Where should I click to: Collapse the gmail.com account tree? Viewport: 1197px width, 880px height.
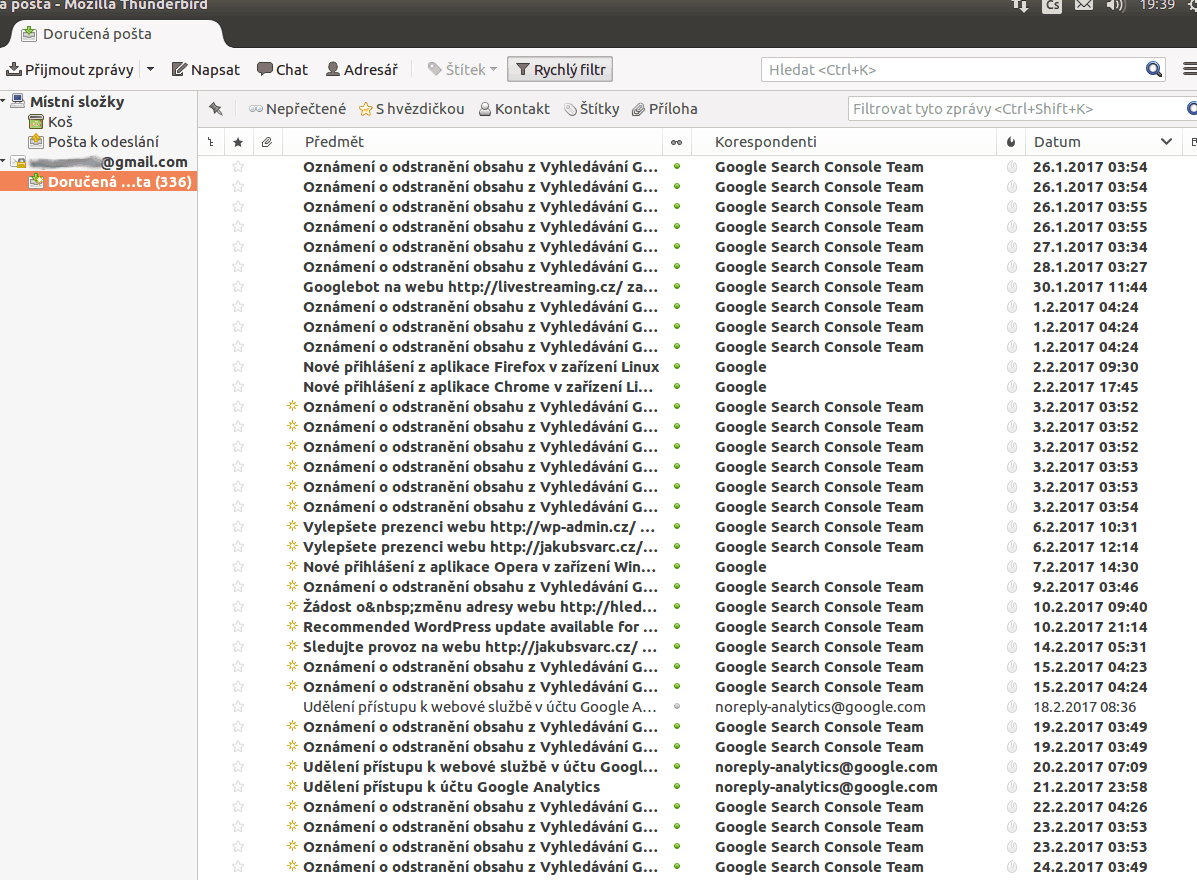tap(4, 161)
